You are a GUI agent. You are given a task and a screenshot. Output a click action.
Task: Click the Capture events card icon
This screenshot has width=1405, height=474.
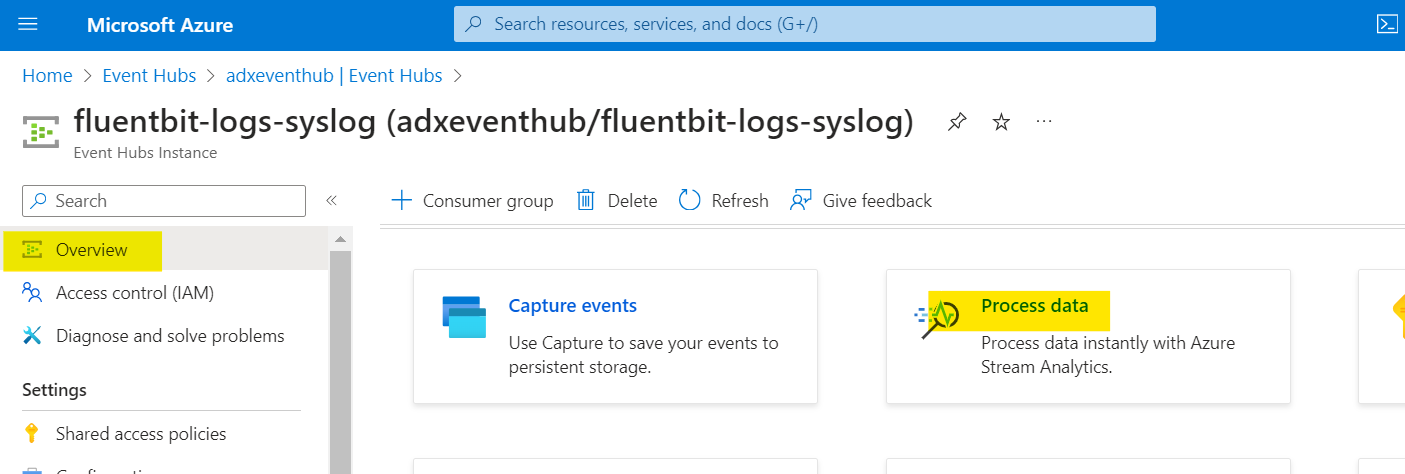(x=464, y=317)
